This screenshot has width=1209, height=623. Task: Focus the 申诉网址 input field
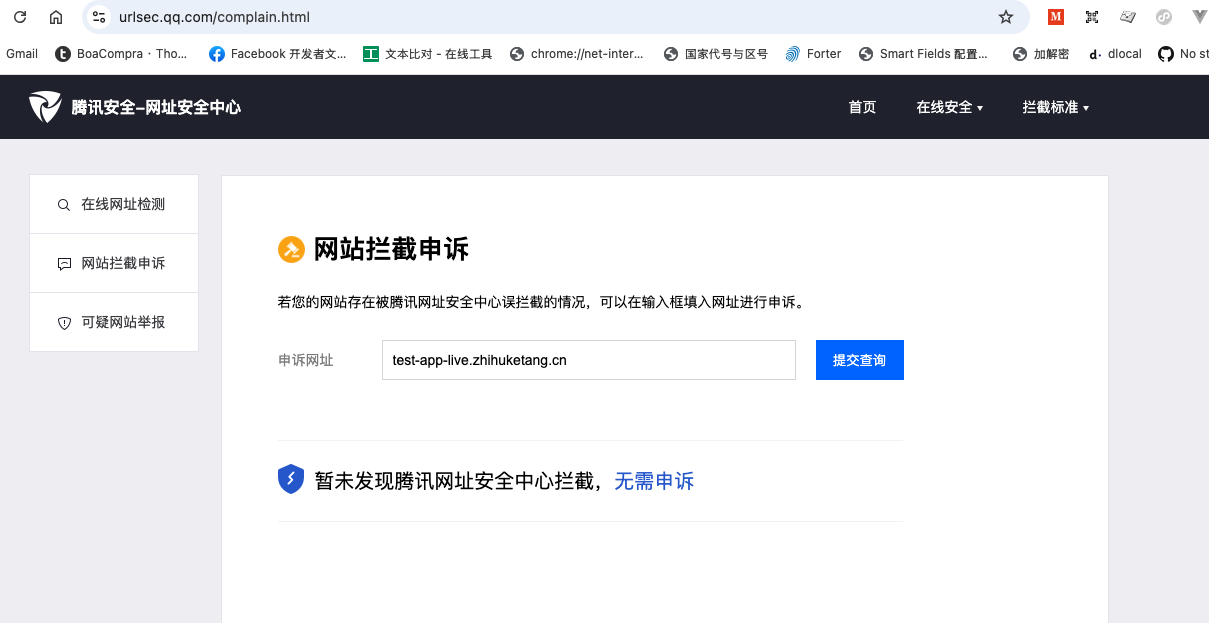point(589,360)
